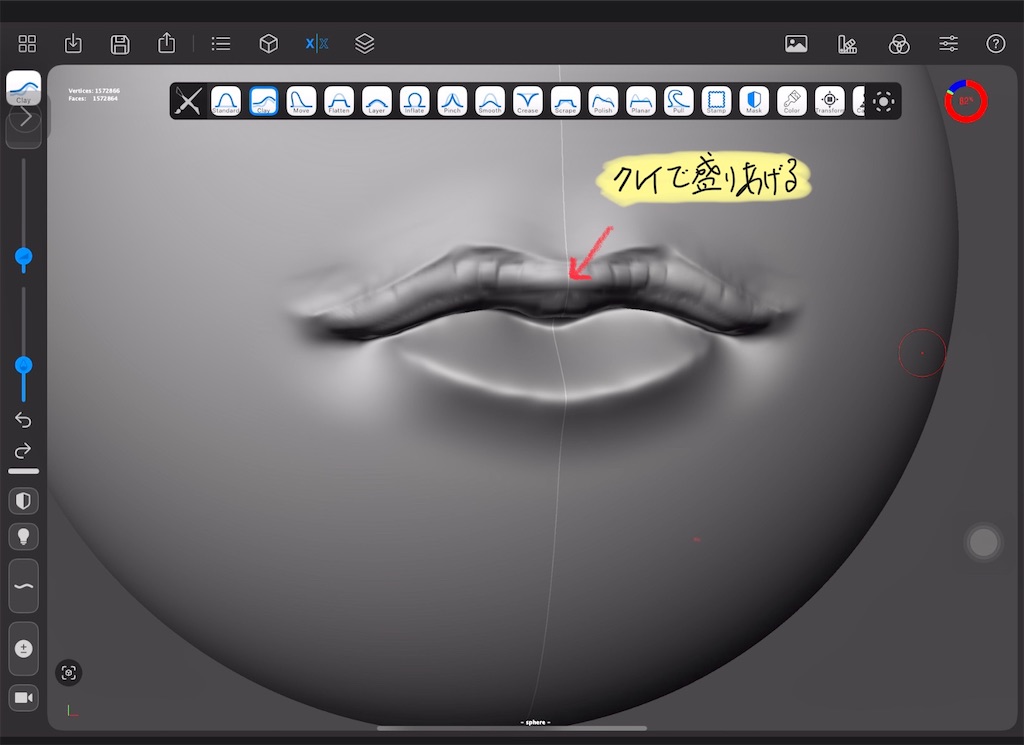The image size is (1024, 745).
Task: Select the Clay brush in the toolbar
Action: pyautogui.click(x=263, y=101)
